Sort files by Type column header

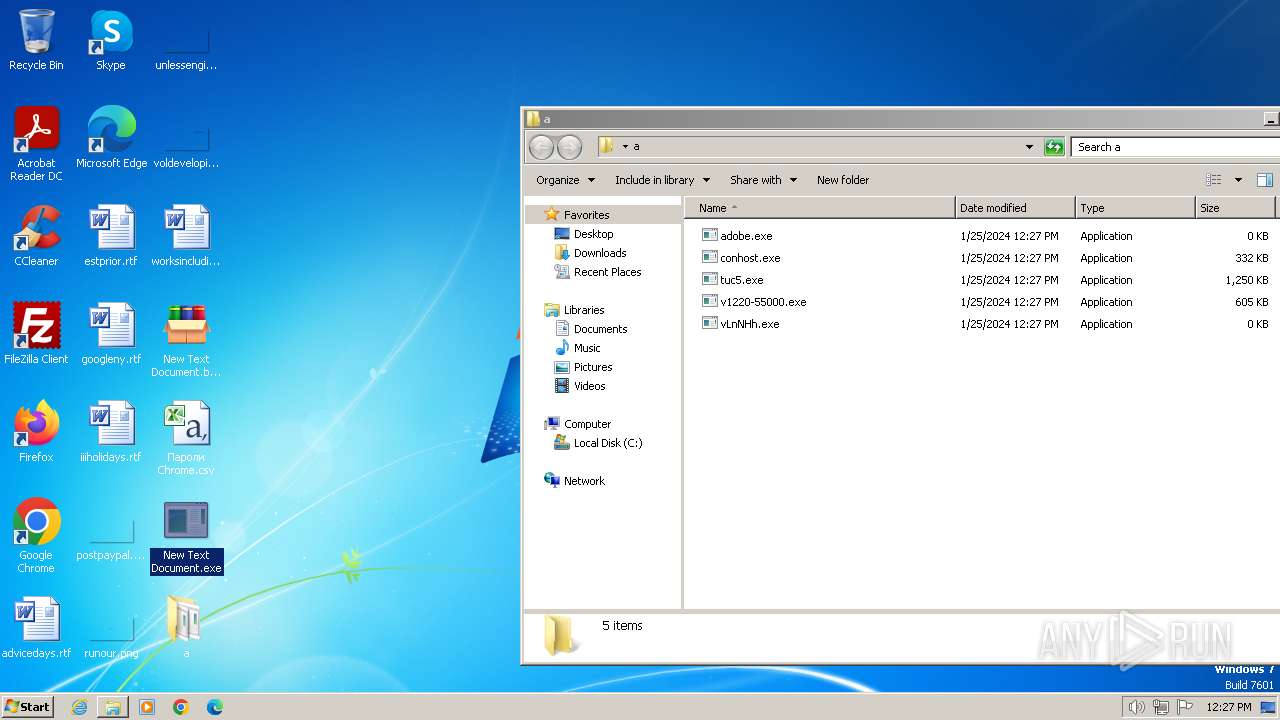point(1135,208)
